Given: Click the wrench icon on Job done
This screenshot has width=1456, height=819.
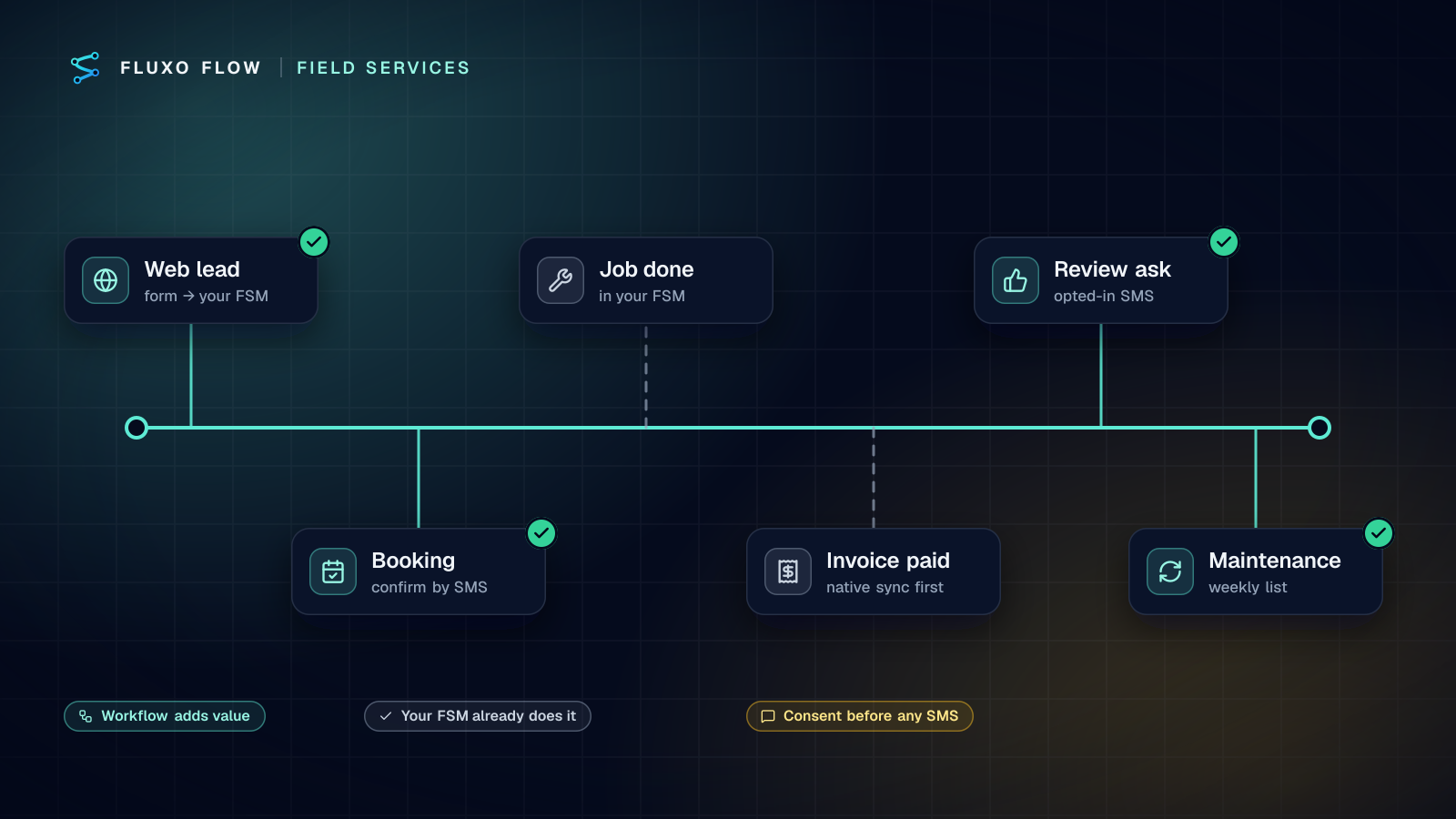Looking at the screenshot, I should [561, 280].
